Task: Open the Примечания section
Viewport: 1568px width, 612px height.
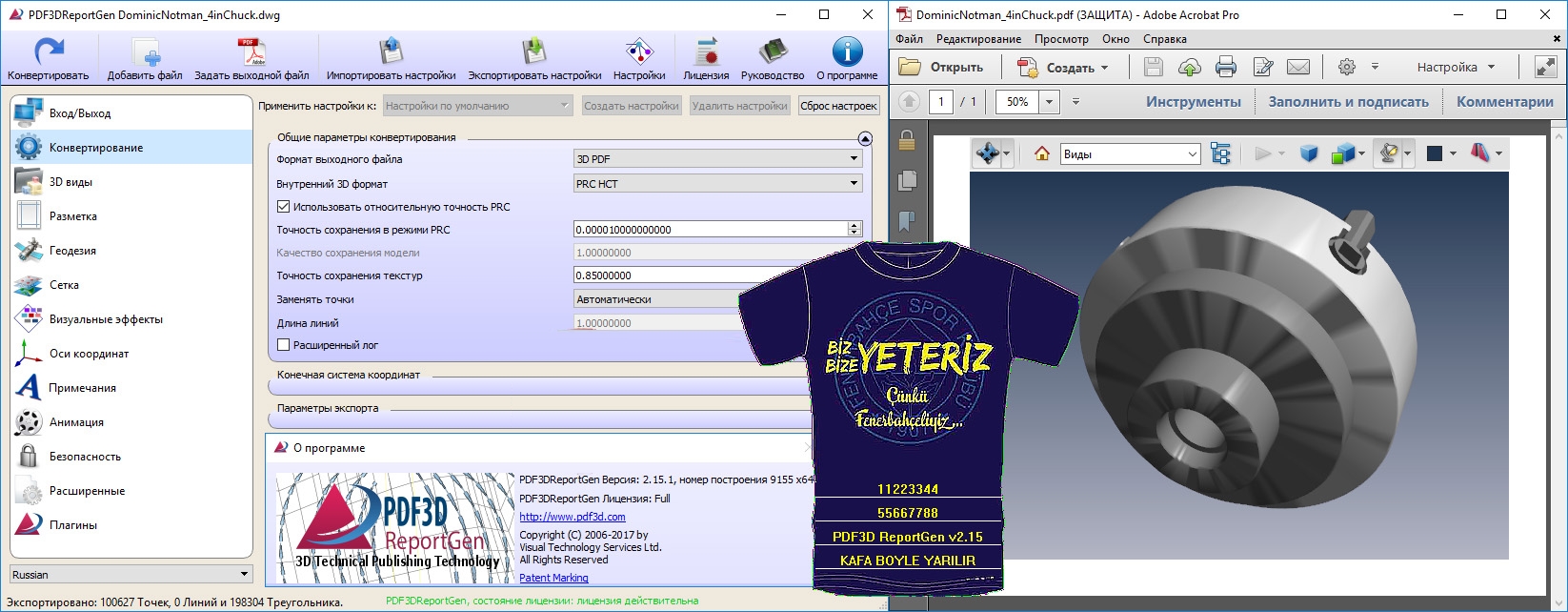Action: tap(131, 388)
